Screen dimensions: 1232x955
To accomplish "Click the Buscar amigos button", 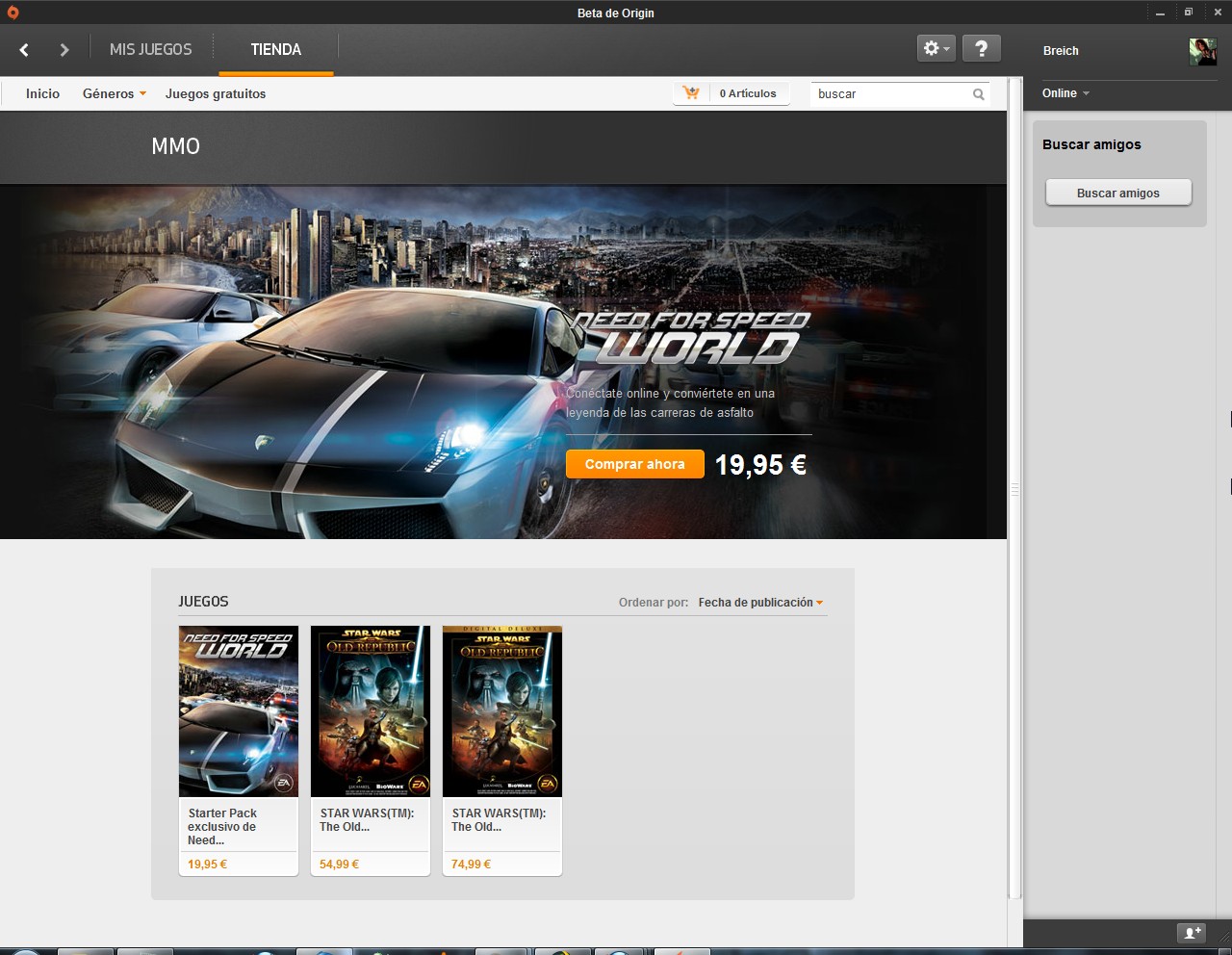I will click(x=1118, y=193).
